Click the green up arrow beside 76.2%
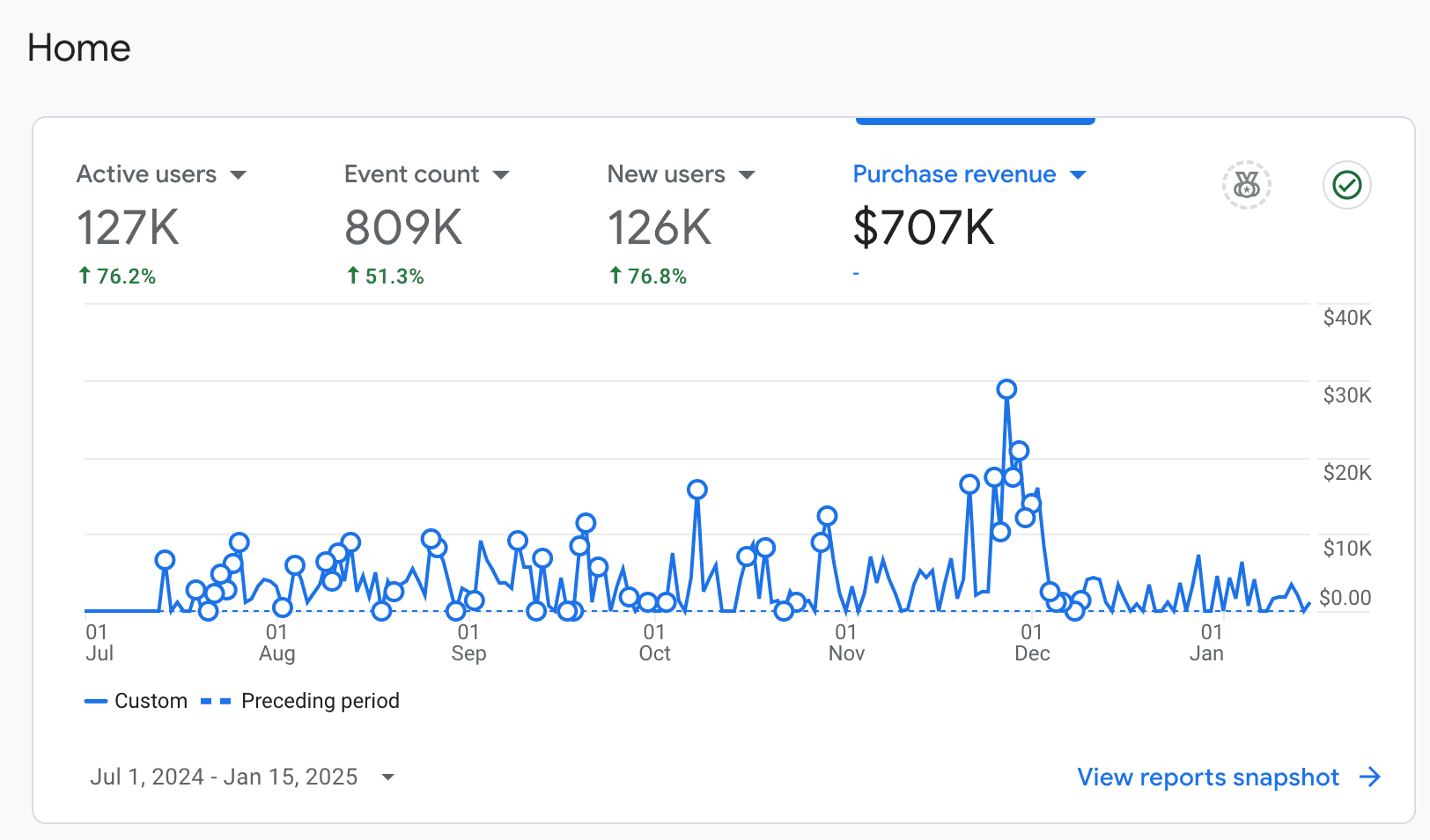 pos(84,275)
